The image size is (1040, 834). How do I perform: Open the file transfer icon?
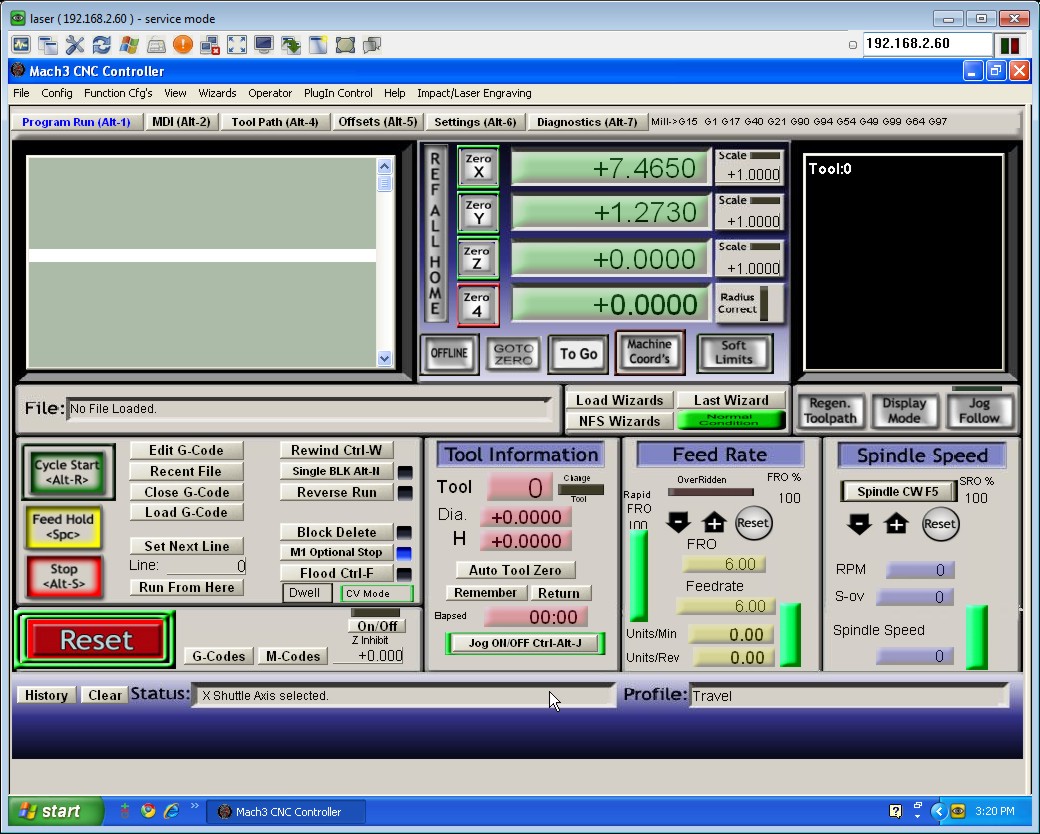tap(291, 45)
